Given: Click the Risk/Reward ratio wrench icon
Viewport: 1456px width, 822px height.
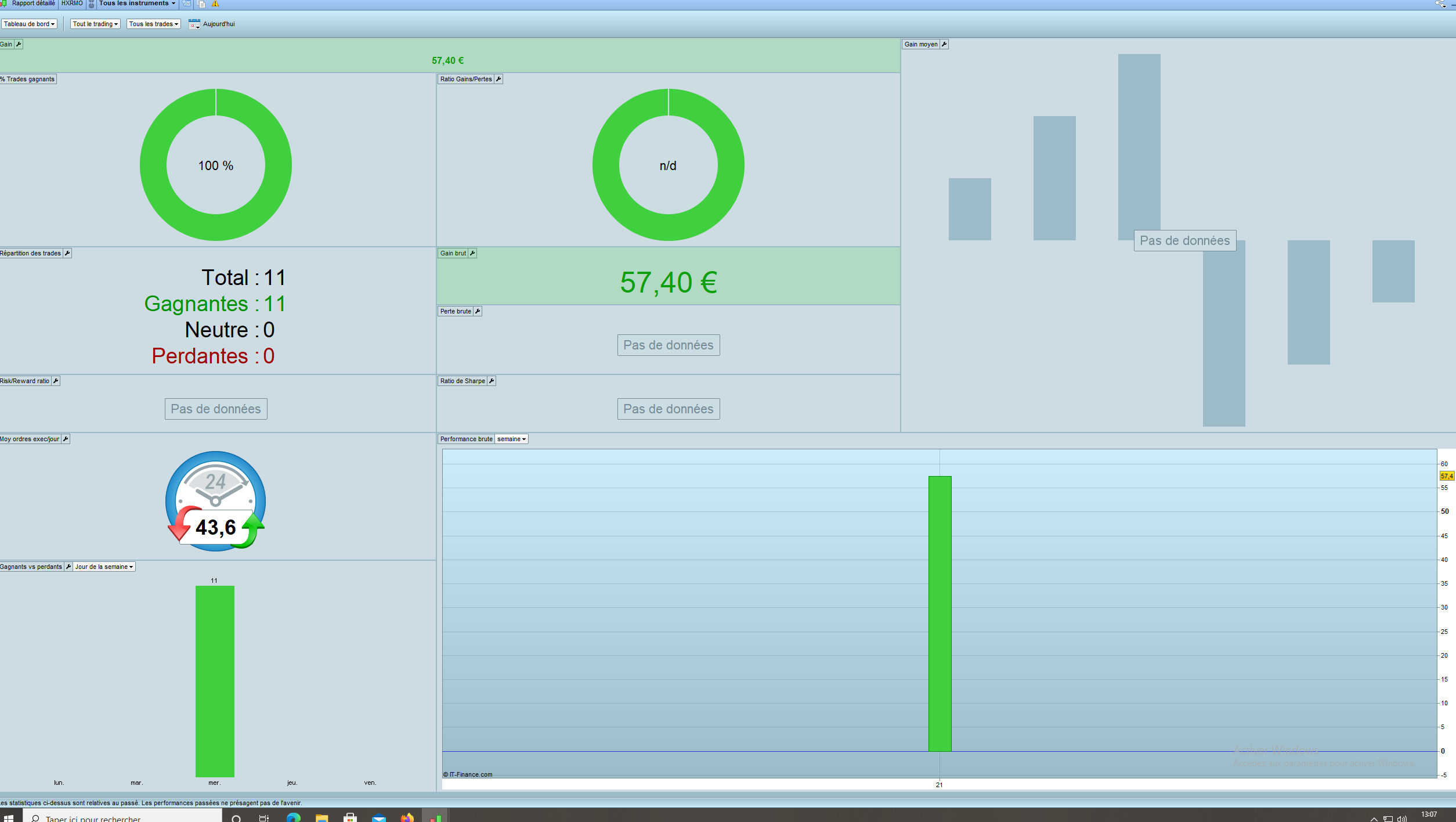Looking at the screenshot, I should (x=56, y=381).
